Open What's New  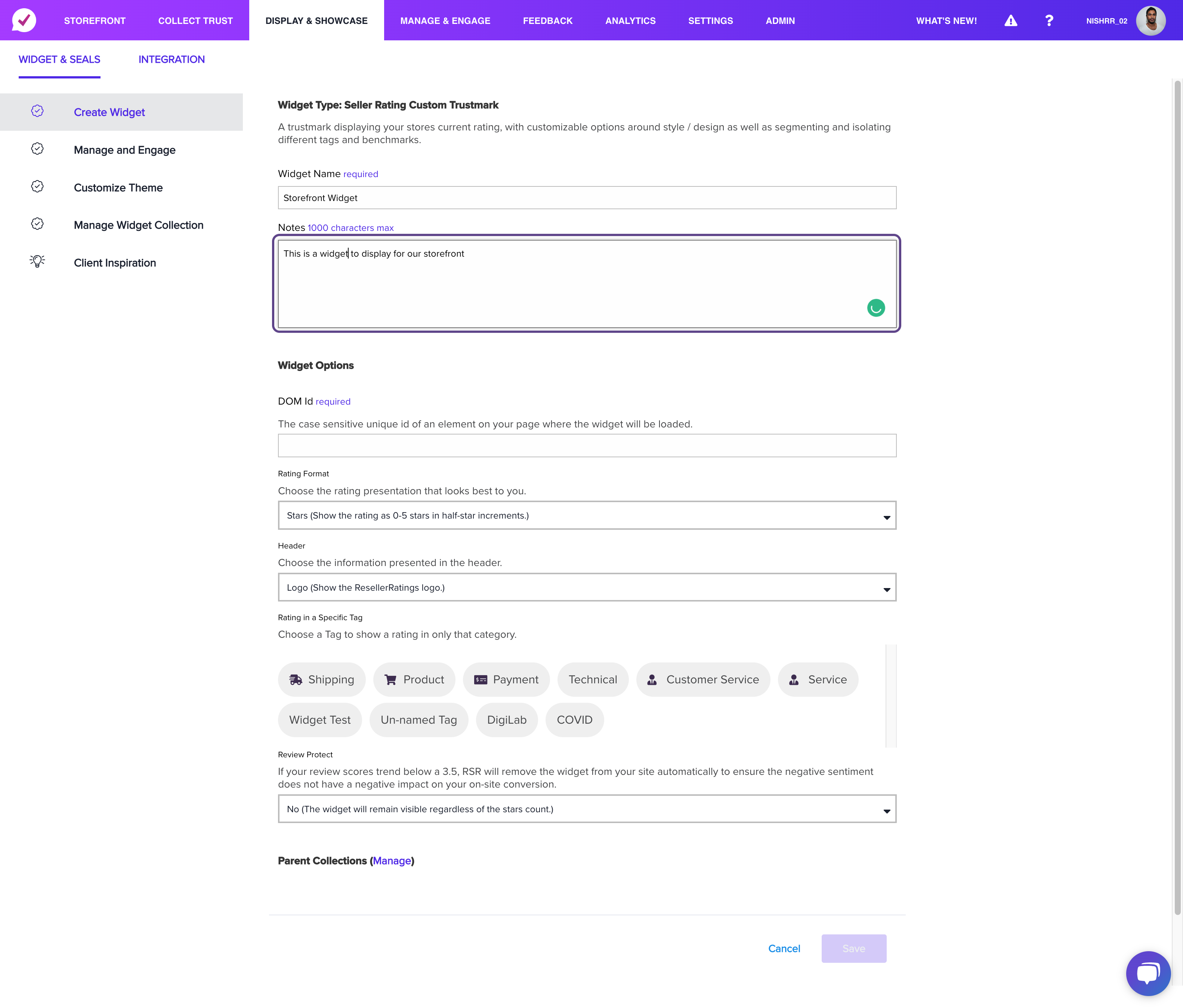click(946, 21)
